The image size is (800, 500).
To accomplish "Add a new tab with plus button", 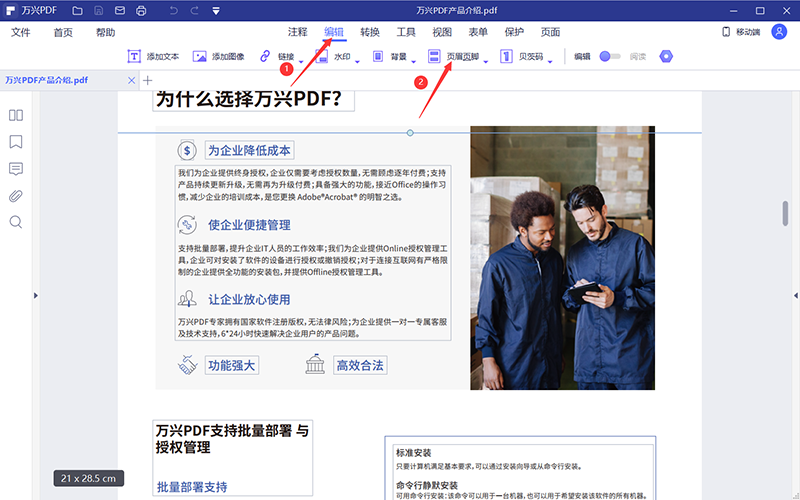I will (147, 80).
